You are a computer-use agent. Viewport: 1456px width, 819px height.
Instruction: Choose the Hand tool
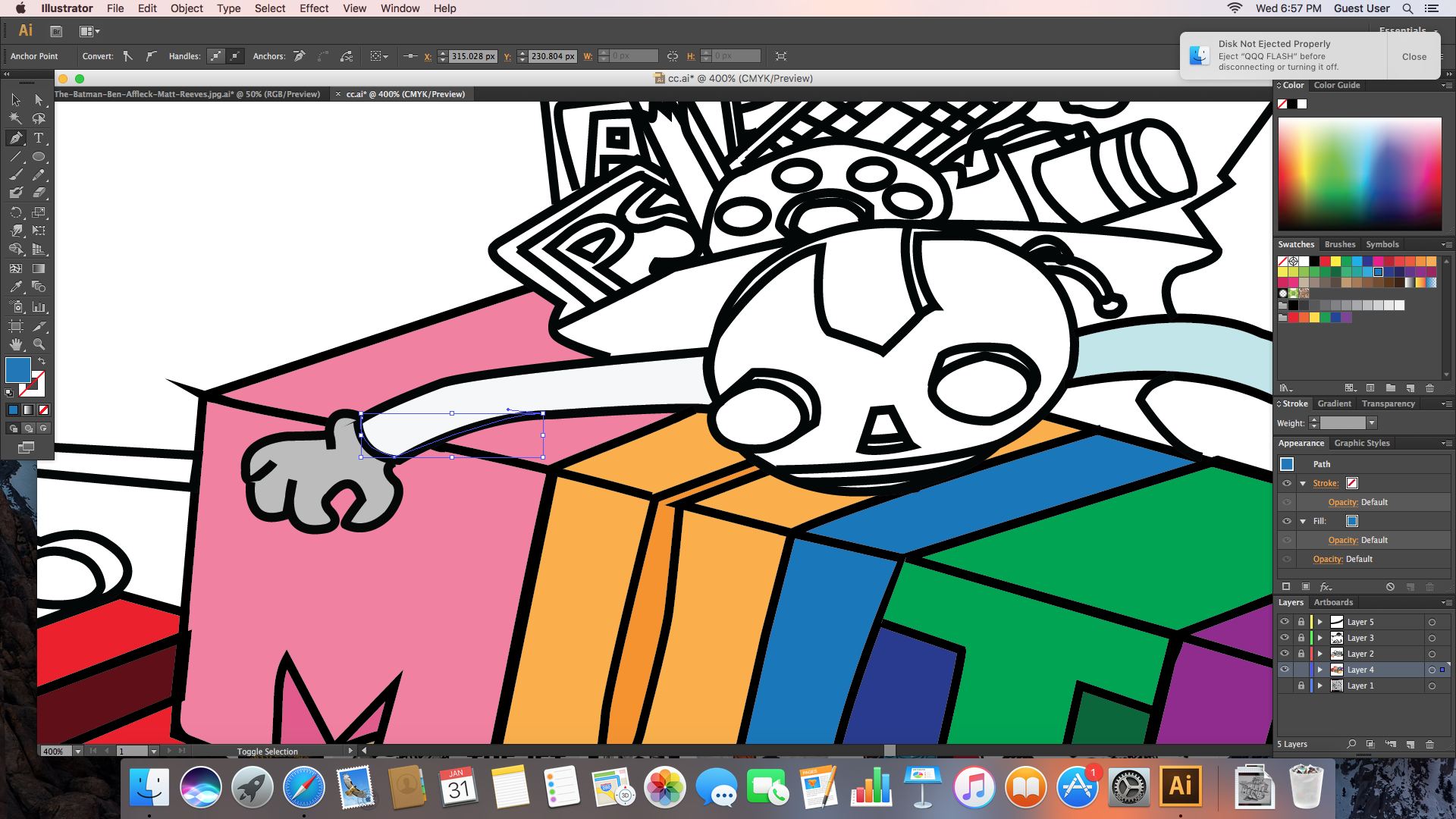pyautogui.click(x=16, y=345)
